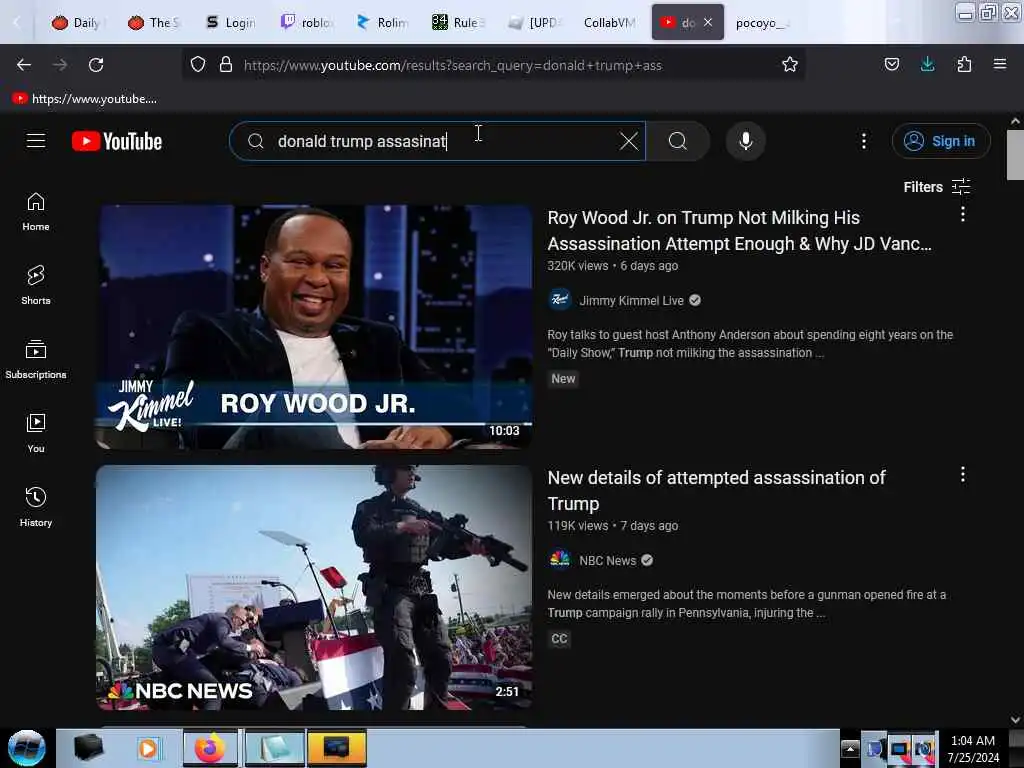
Task: Show hidden system tray icons
Action: (850, 748)
